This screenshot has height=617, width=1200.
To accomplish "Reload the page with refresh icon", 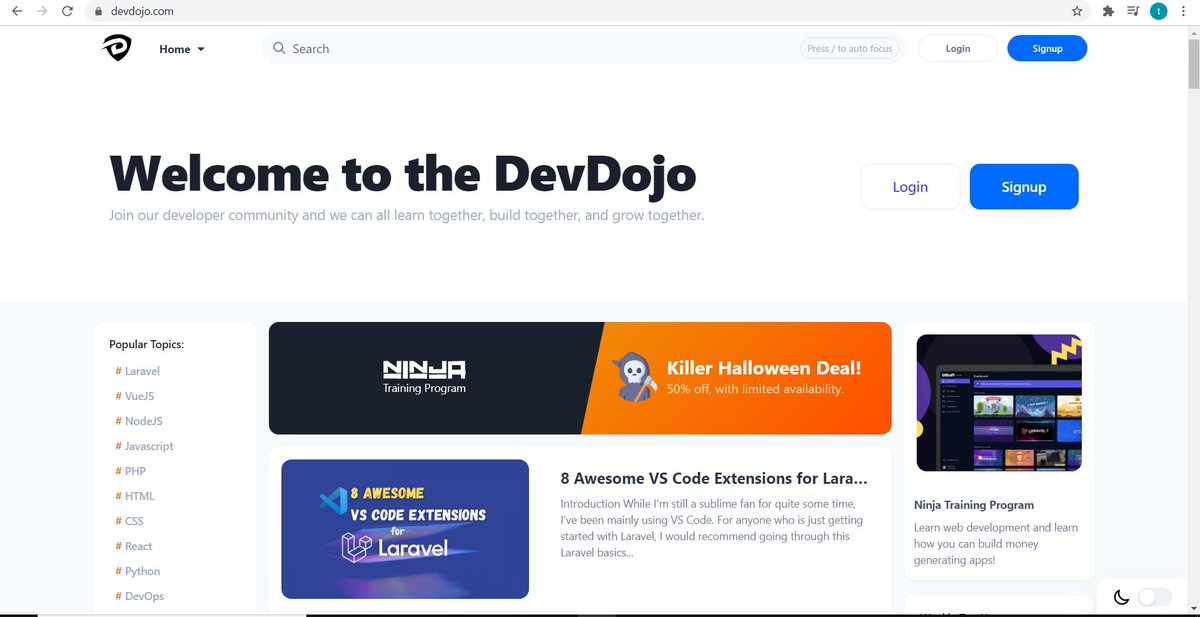I will click(67, 11).
